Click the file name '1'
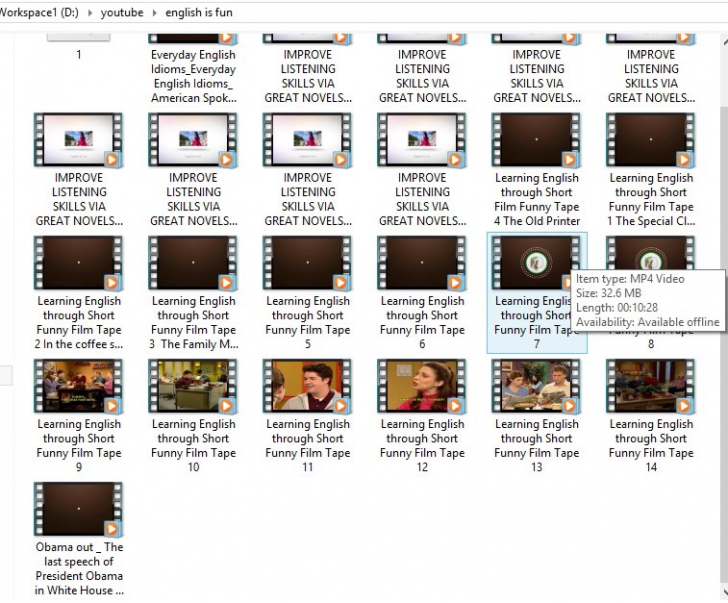The height and width of the screenshot is (603, 728). tap(78, 54)
